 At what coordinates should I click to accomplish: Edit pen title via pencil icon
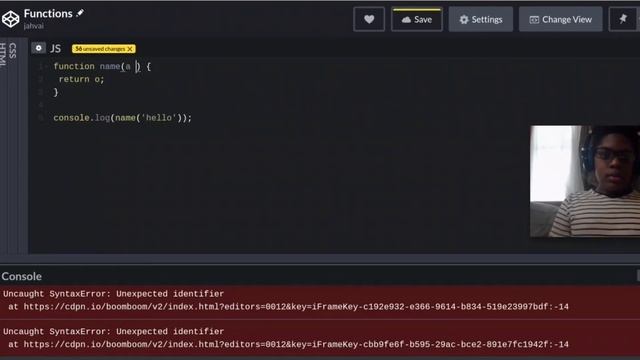(80, 13)
